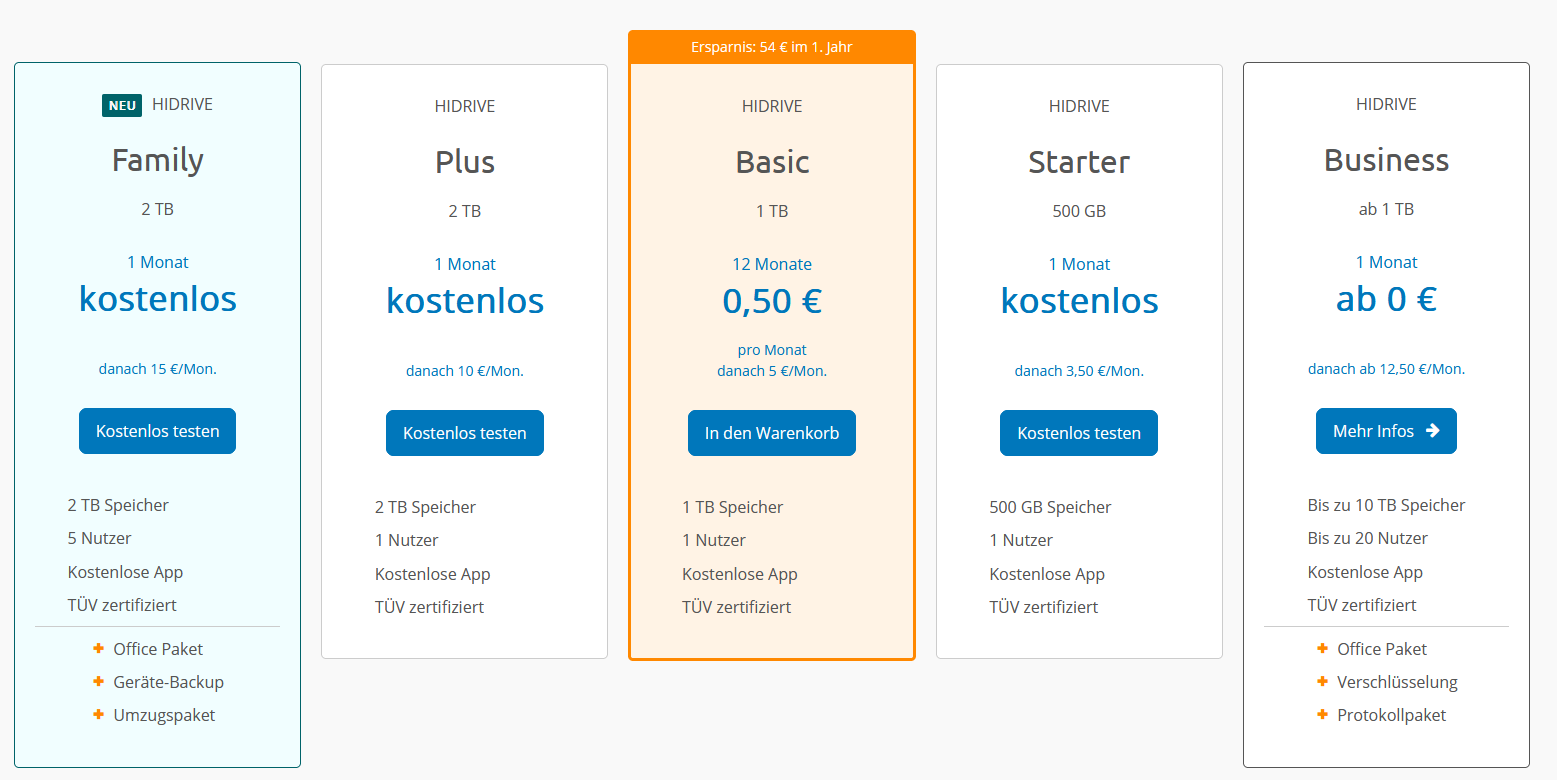Viewport: 1557px width, 780px height.
Task: Click the plus icon next to Umzugspaket
Action: [98, 715]
